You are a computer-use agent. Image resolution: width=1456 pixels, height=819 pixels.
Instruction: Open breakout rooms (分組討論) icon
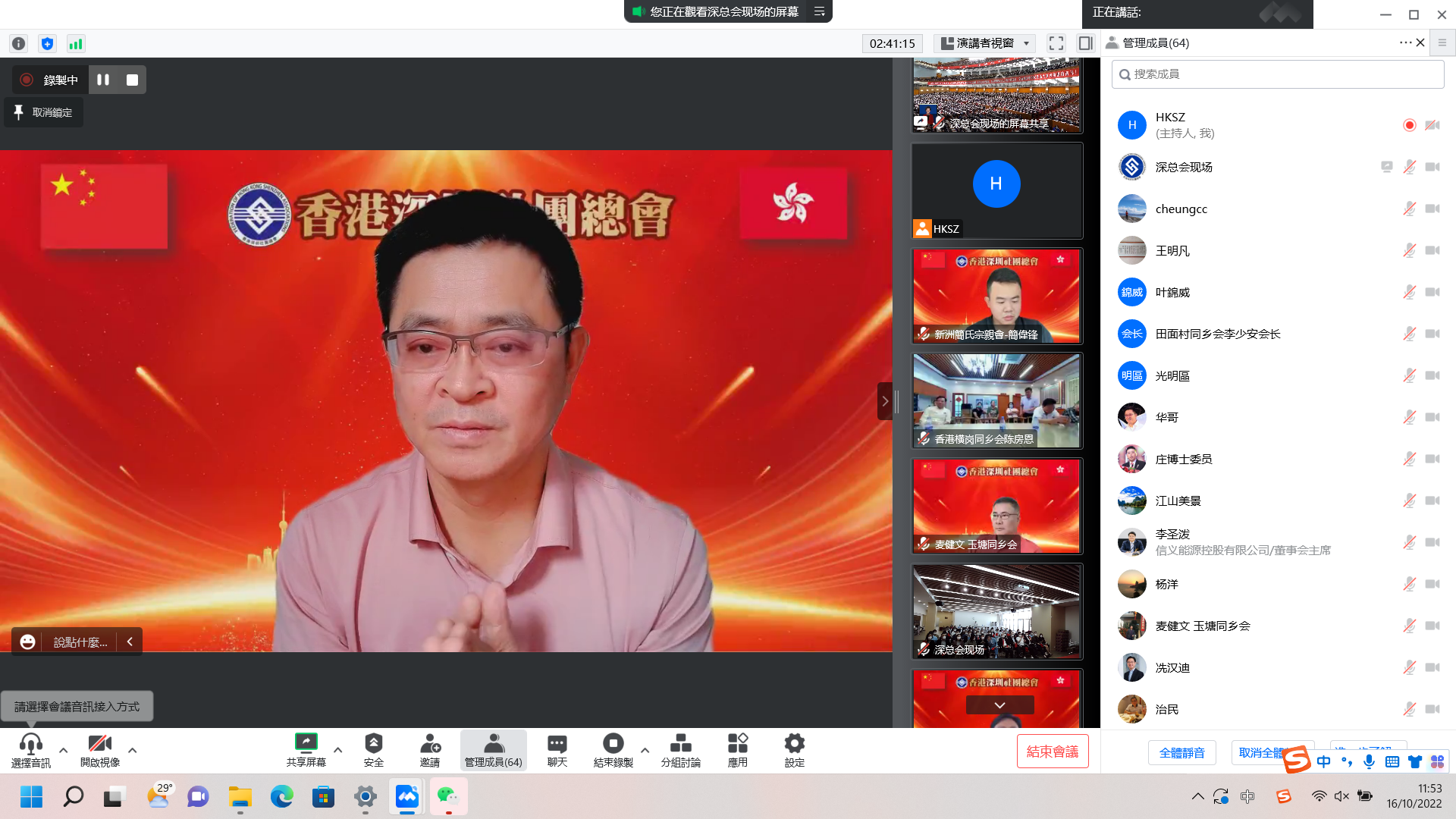tap(680, 742)
